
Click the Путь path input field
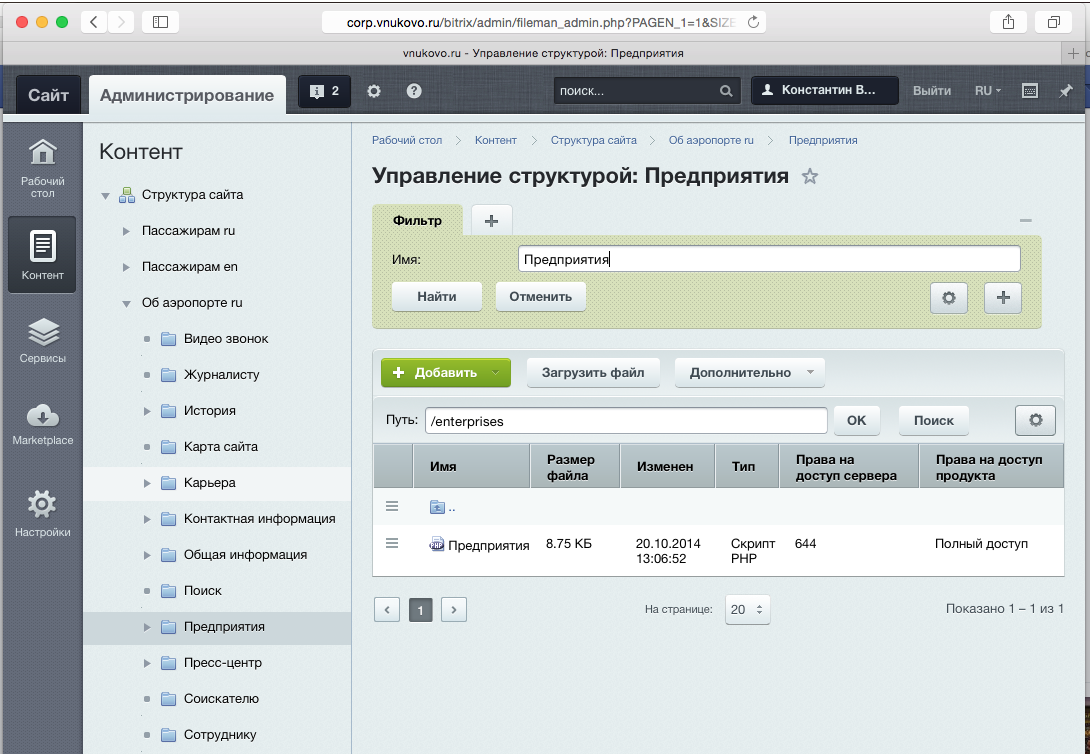point(626,421)
